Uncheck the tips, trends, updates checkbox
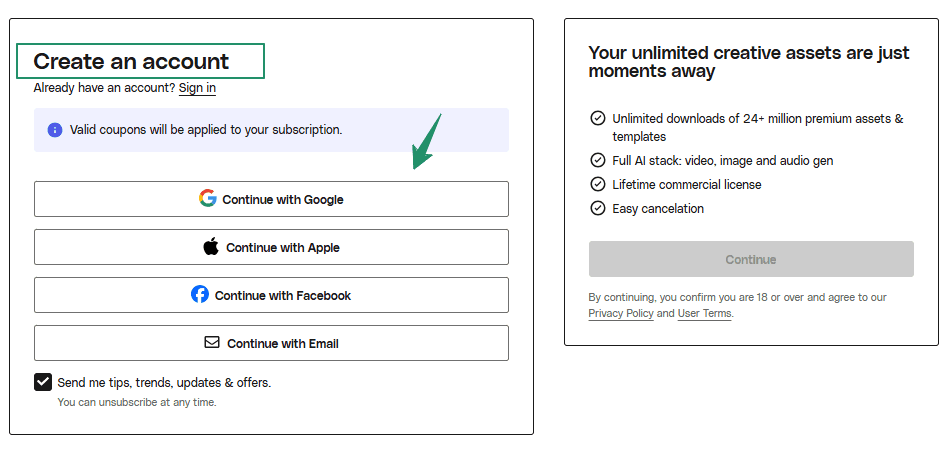Image resolution: width=948 pixels, height=449 pixels. [x=43, y=382]
